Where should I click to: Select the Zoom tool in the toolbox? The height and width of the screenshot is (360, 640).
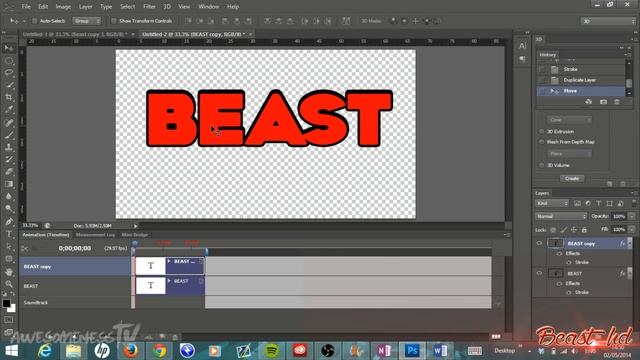(9, 284)
